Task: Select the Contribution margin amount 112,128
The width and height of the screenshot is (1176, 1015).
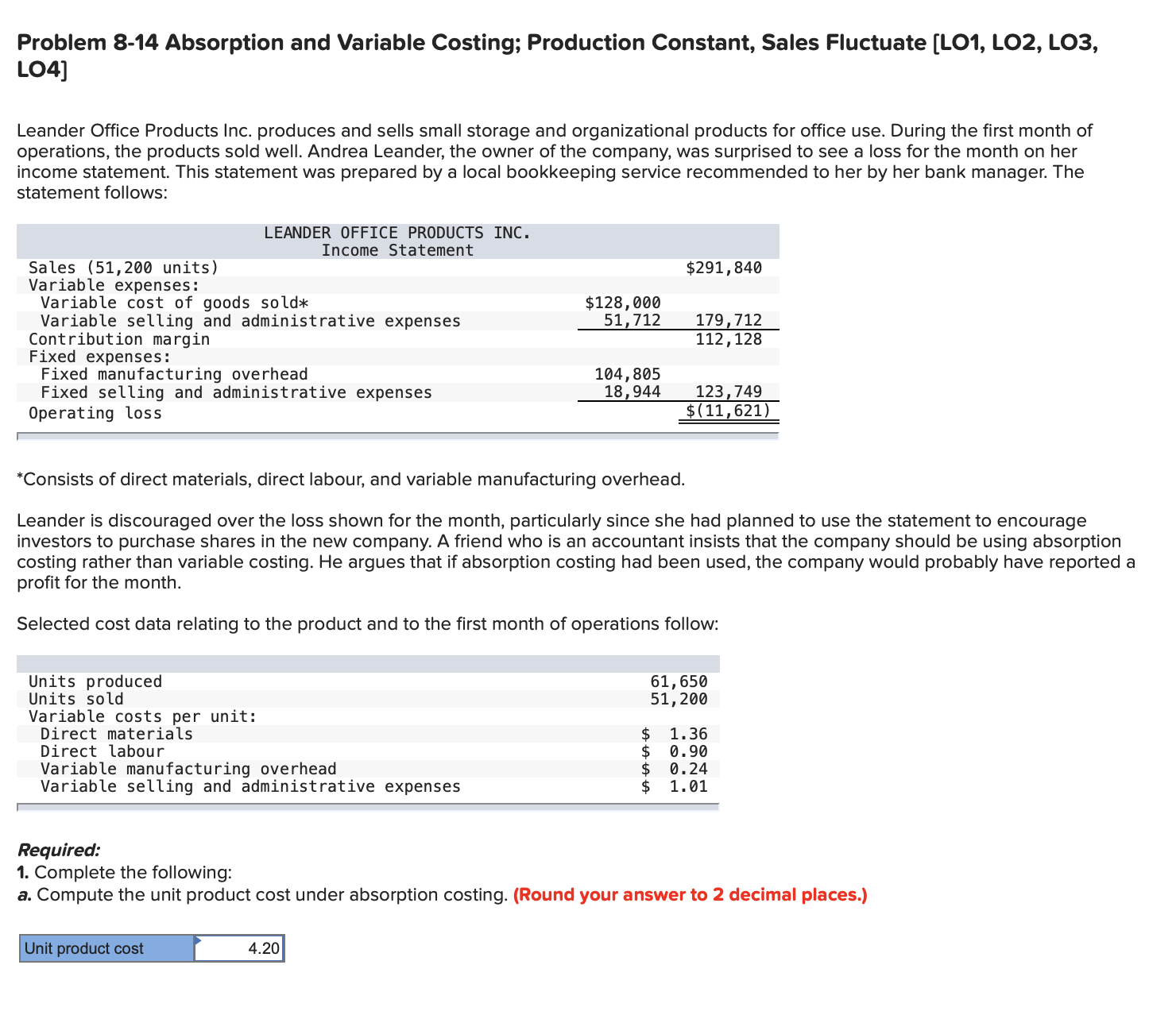Action: point(728,338)
